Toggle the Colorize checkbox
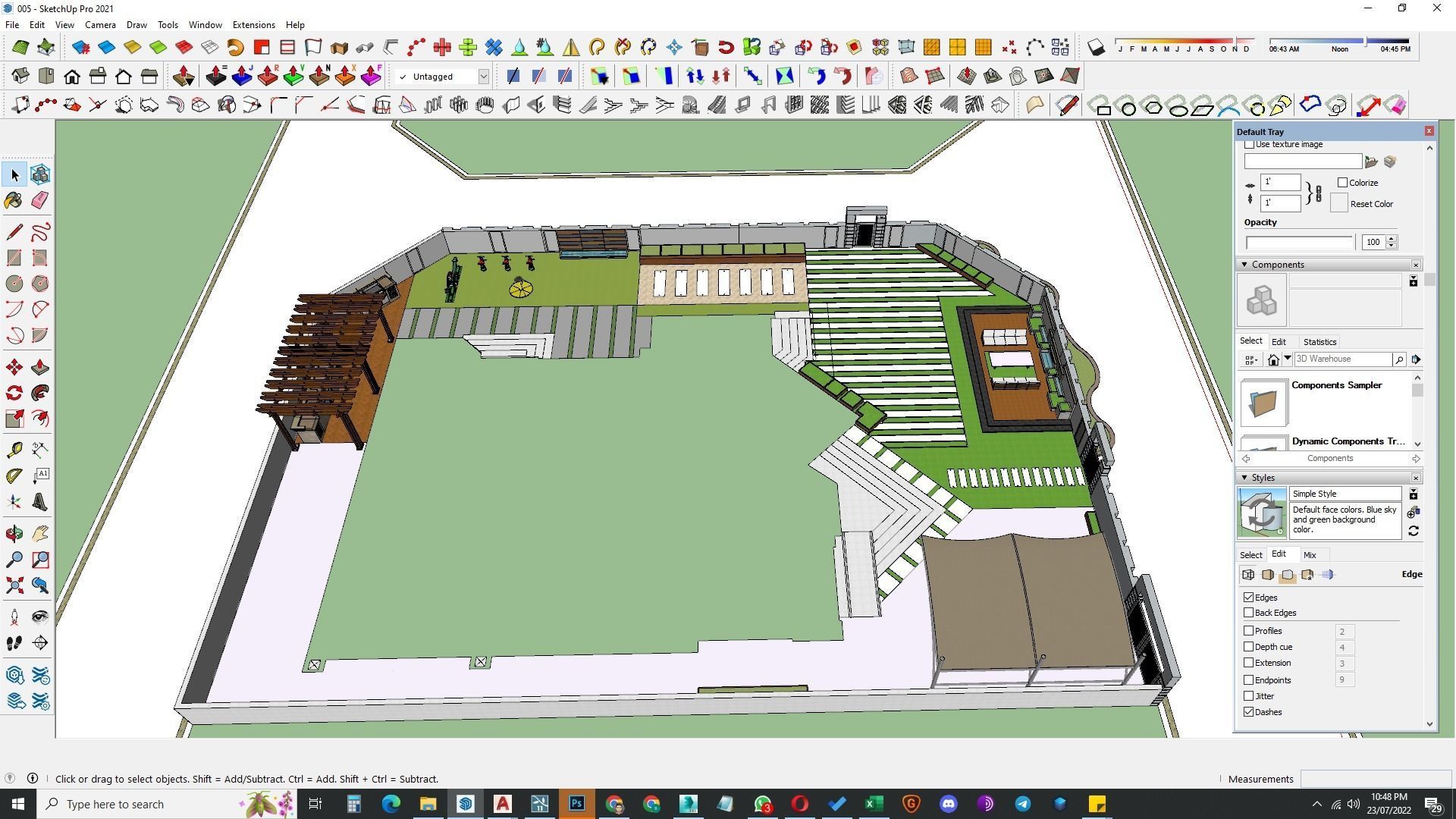1456x819 pixels. [x=1343, y=183]
